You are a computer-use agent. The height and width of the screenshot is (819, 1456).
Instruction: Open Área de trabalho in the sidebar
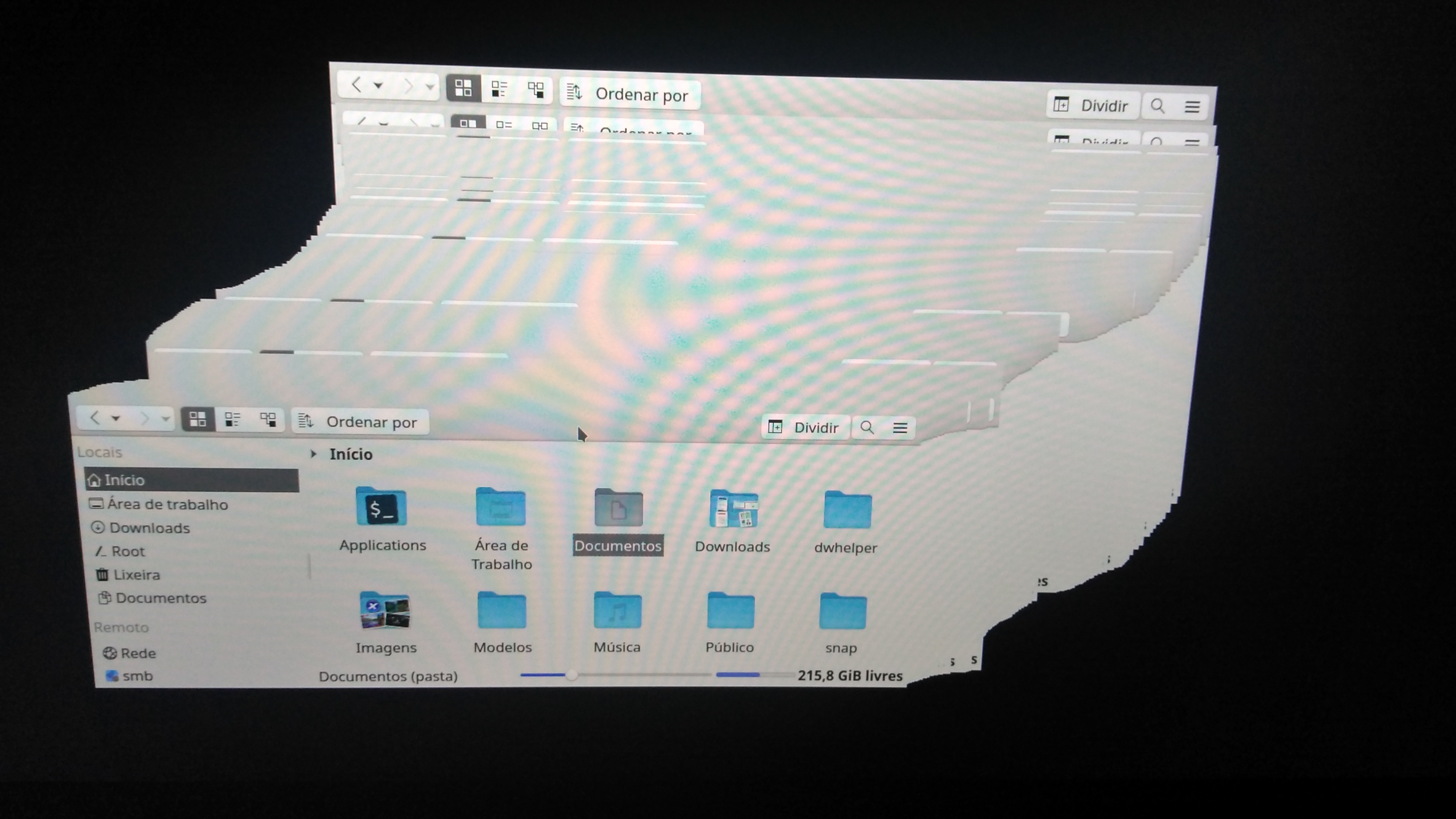click(159, 504)
